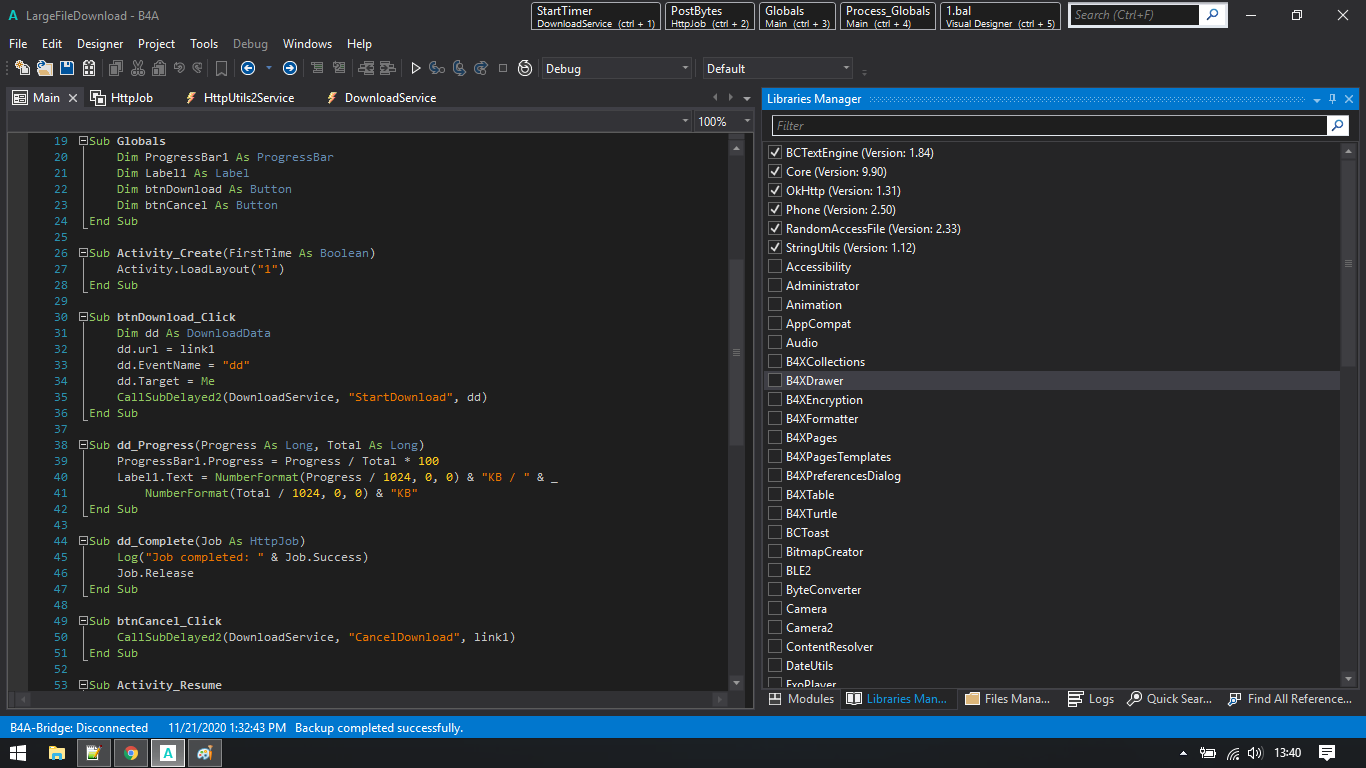Viewport: 1366px width, 768px height.
Task: Jump to PostBytes HttpJob shortcut
Action: pos(710,17)
